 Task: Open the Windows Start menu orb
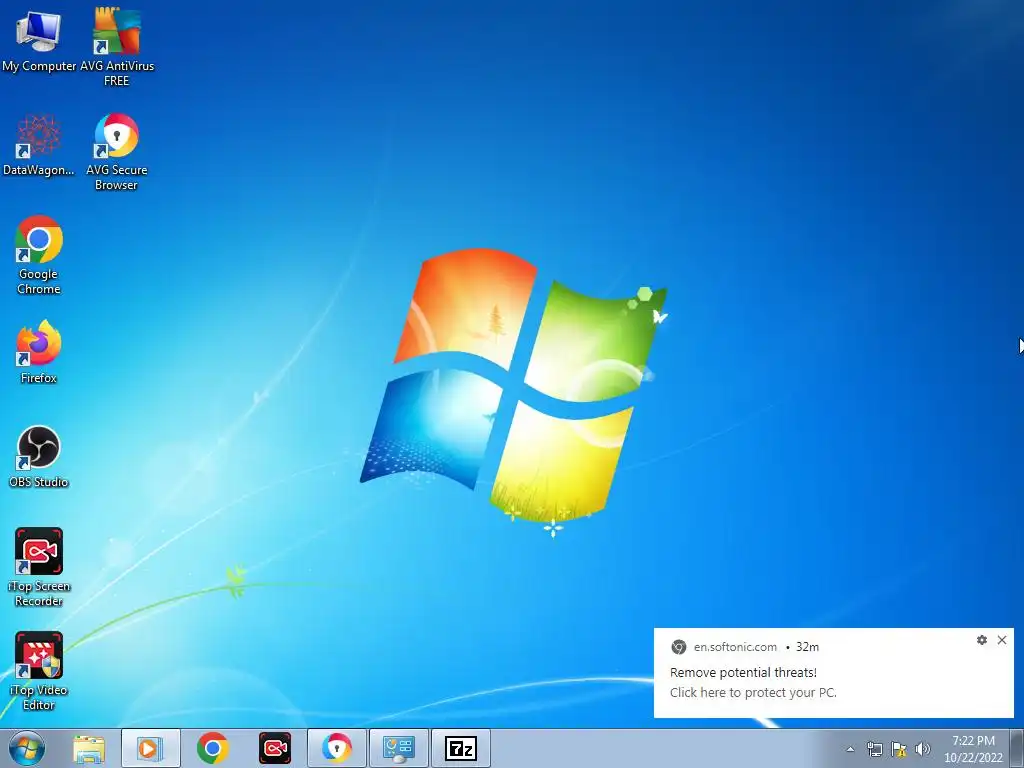click(27, 748)
